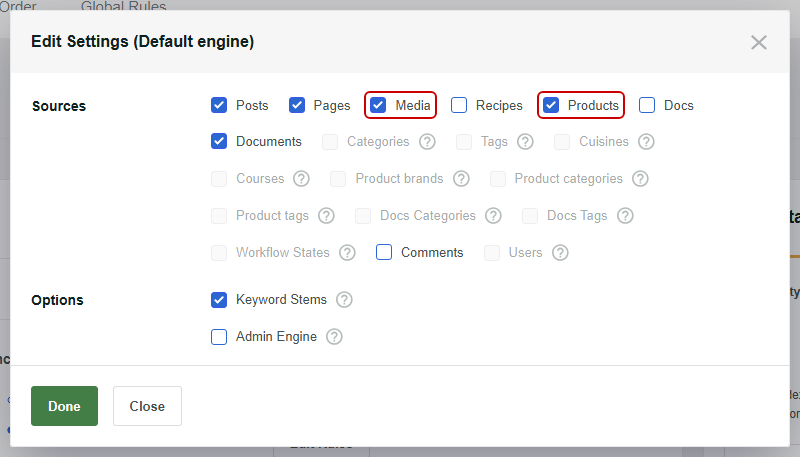
Task: Tick the disabled Docs Tags checkbox
Action: click(530, 216)
